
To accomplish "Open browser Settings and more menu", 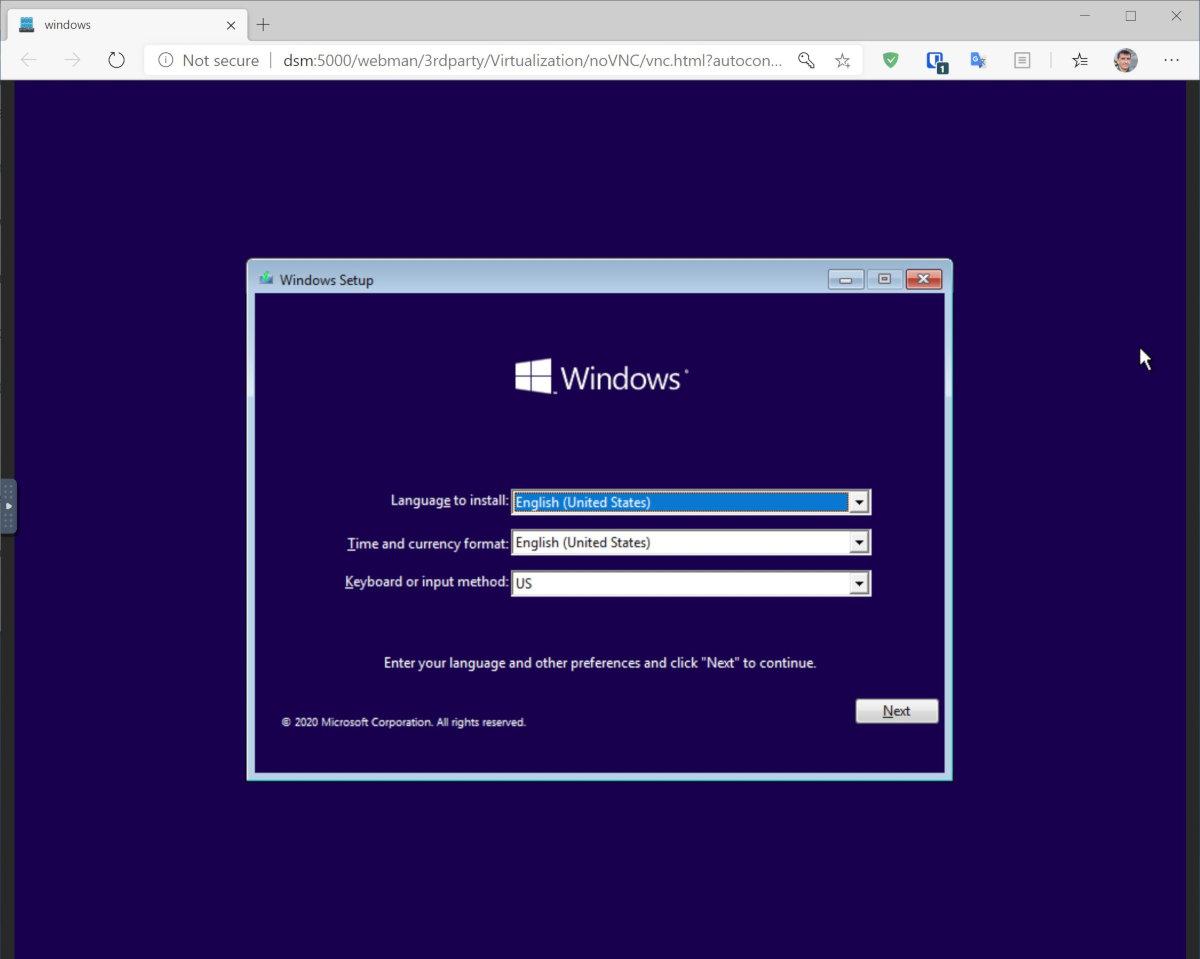I will click(1171, 60).
